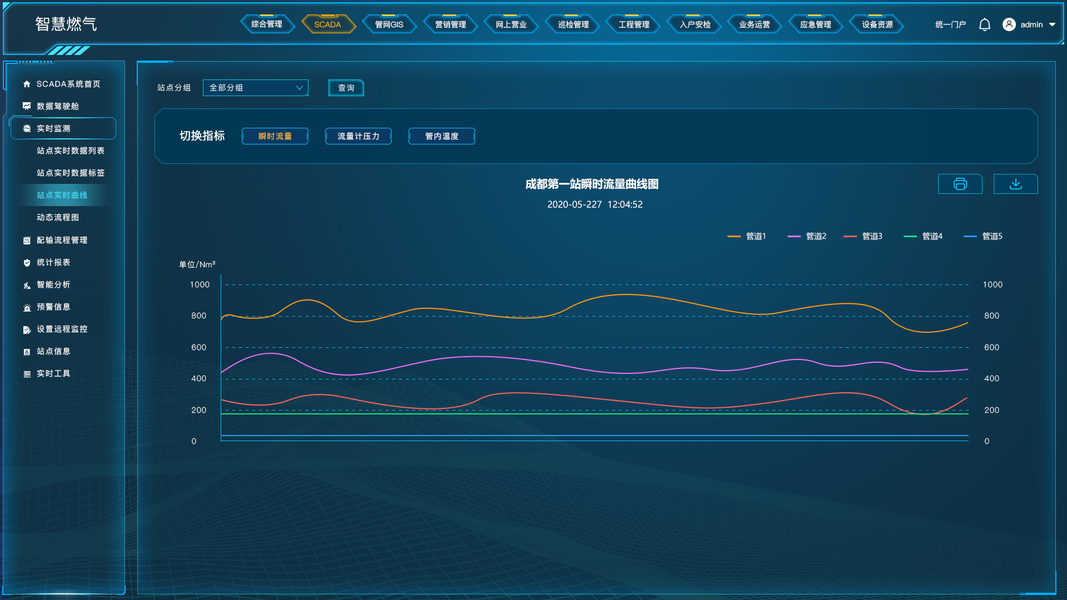Open the 全部分组 station group dropdown
This screenshot has height=600, width=1067.
point(255,88)
